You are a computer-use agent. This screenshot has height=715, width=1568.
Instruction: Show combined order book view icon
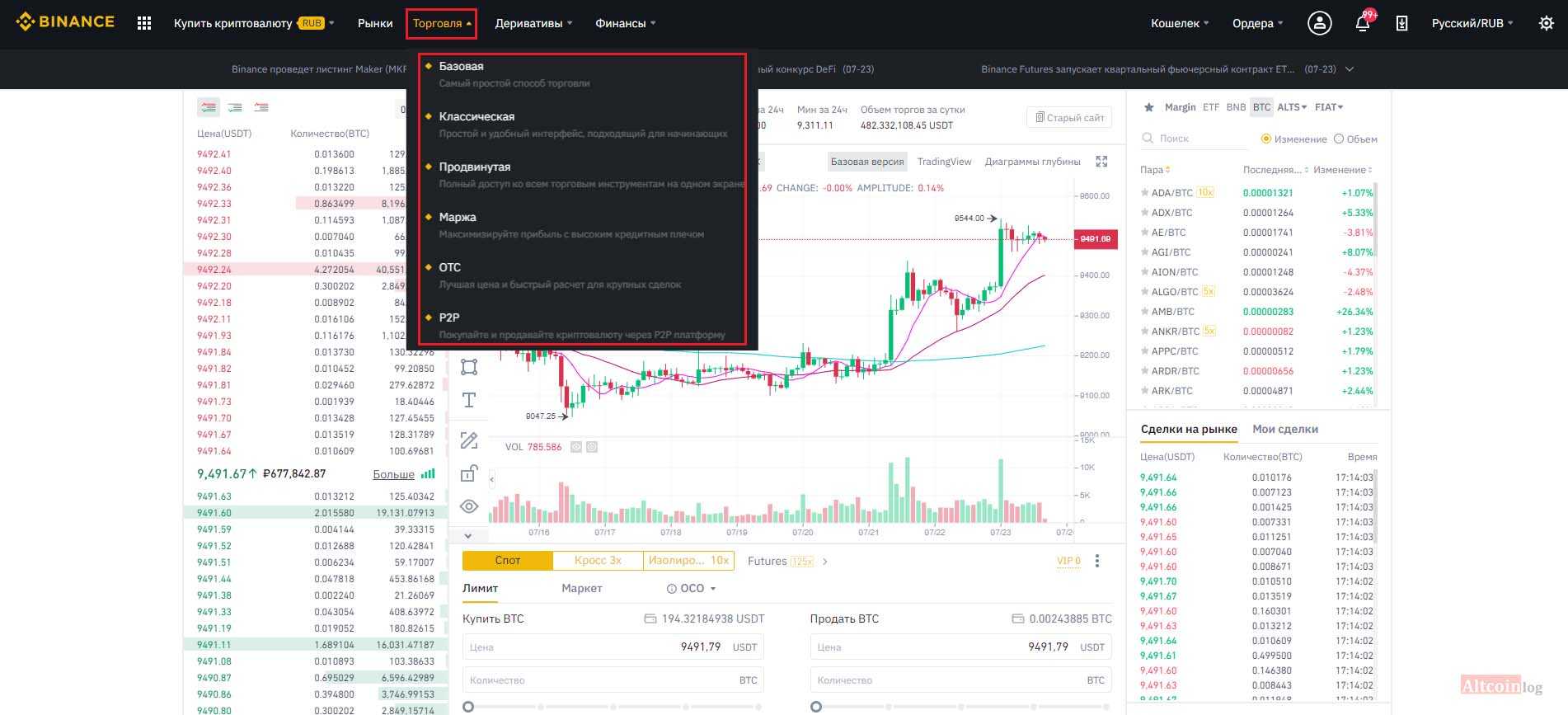(209, 107)
